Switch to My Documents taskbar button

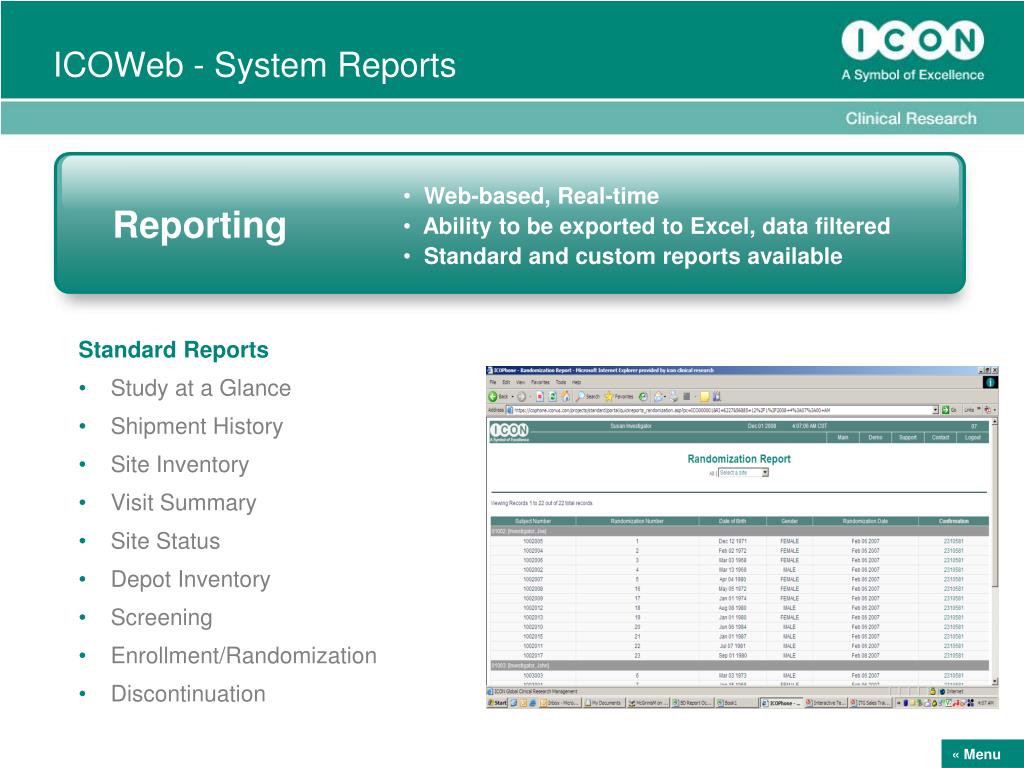pos(603,703)
